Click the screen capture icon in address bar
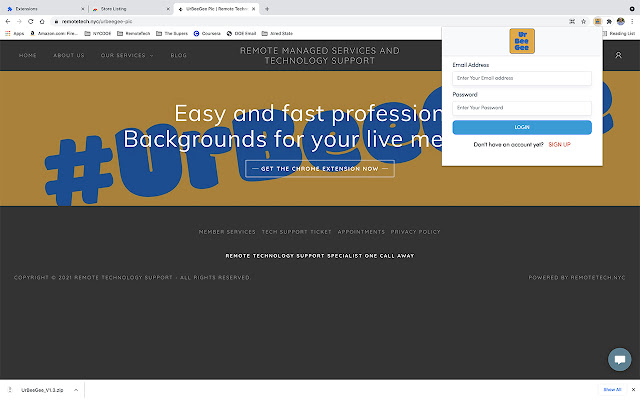 [x=572, y=21]
